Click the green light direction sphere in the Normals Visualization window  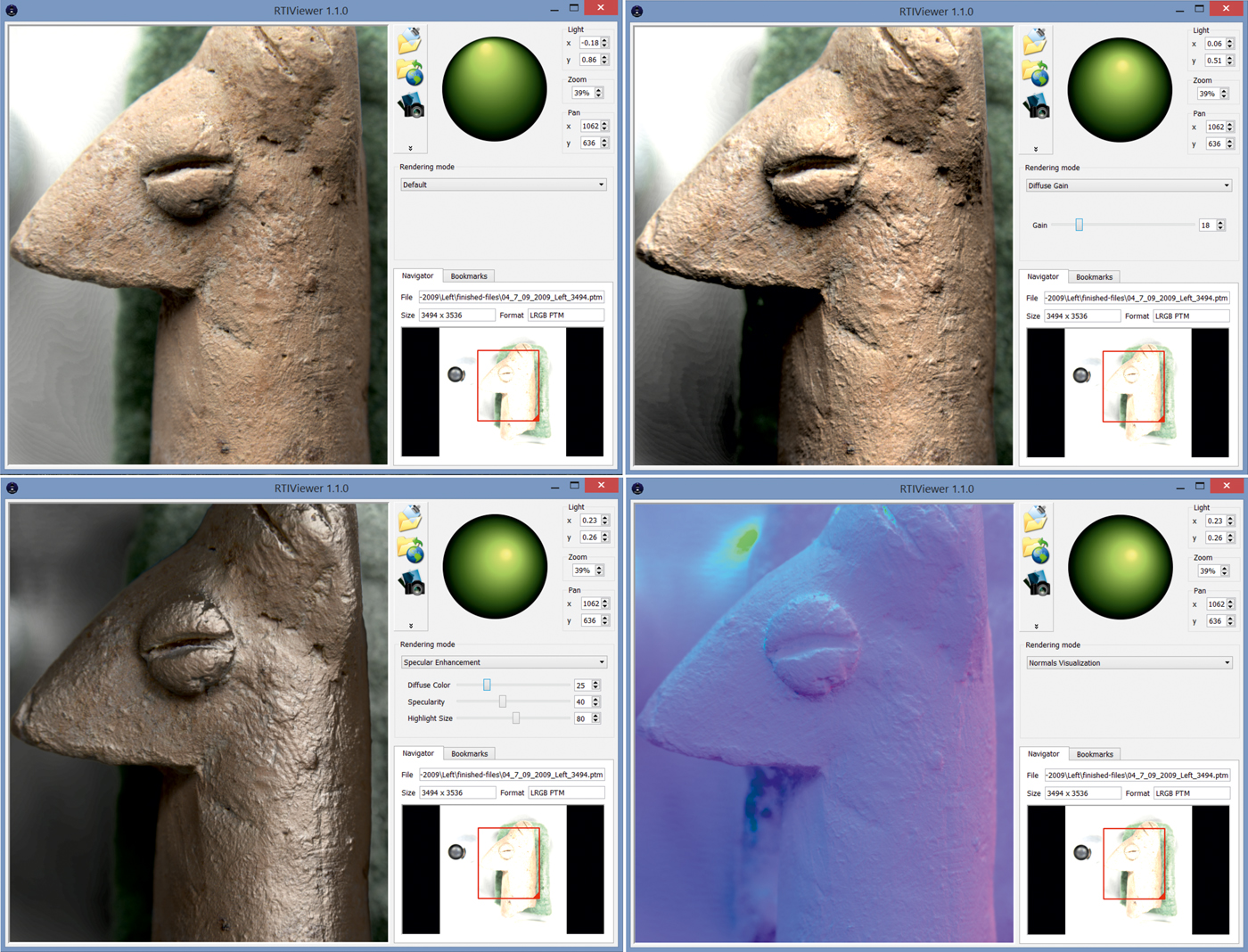click(x=1120, y=567)
